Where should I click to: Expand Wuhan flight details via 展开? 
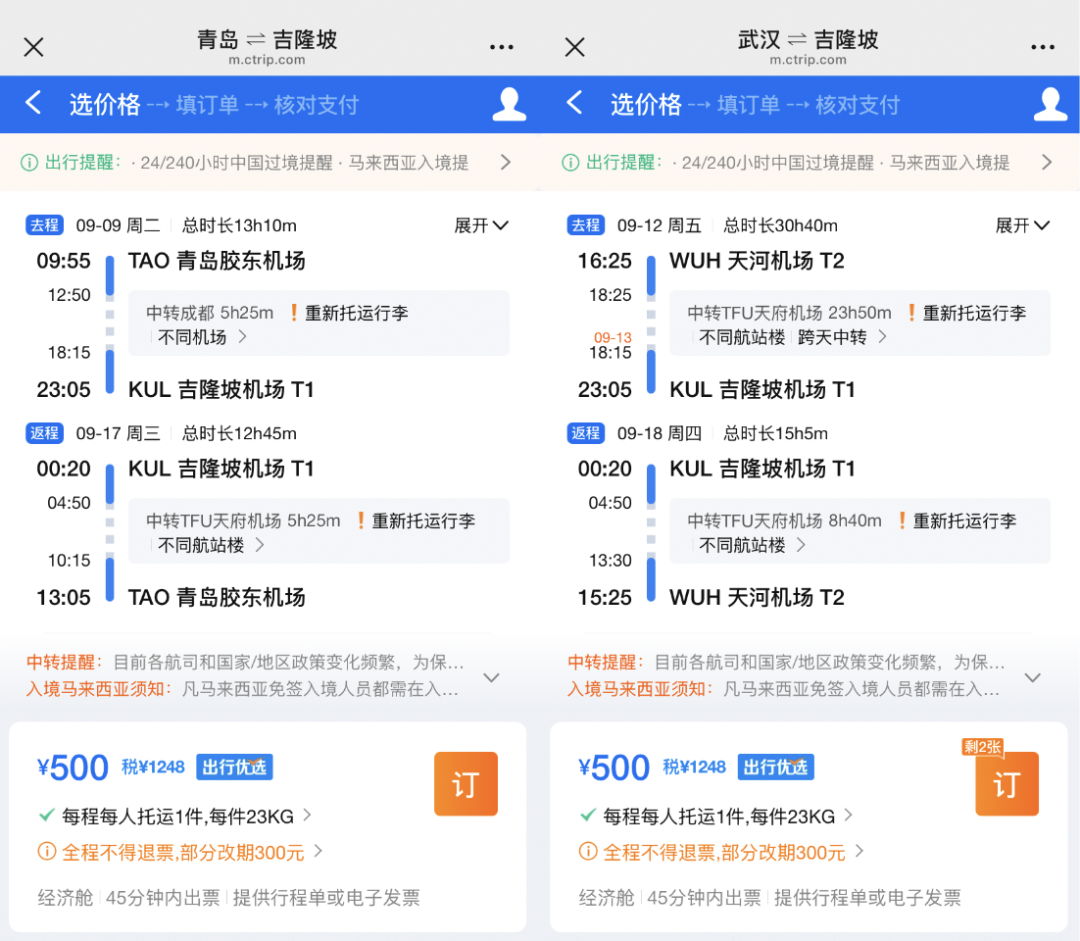click(1021, 225)
